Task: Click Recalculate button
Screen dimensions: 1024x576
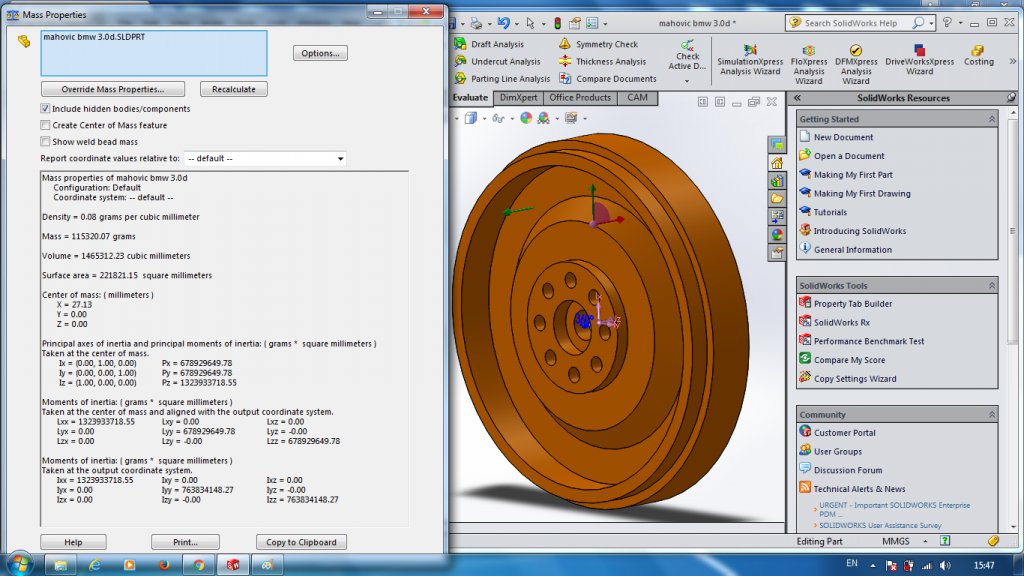Action: point(234,89)
